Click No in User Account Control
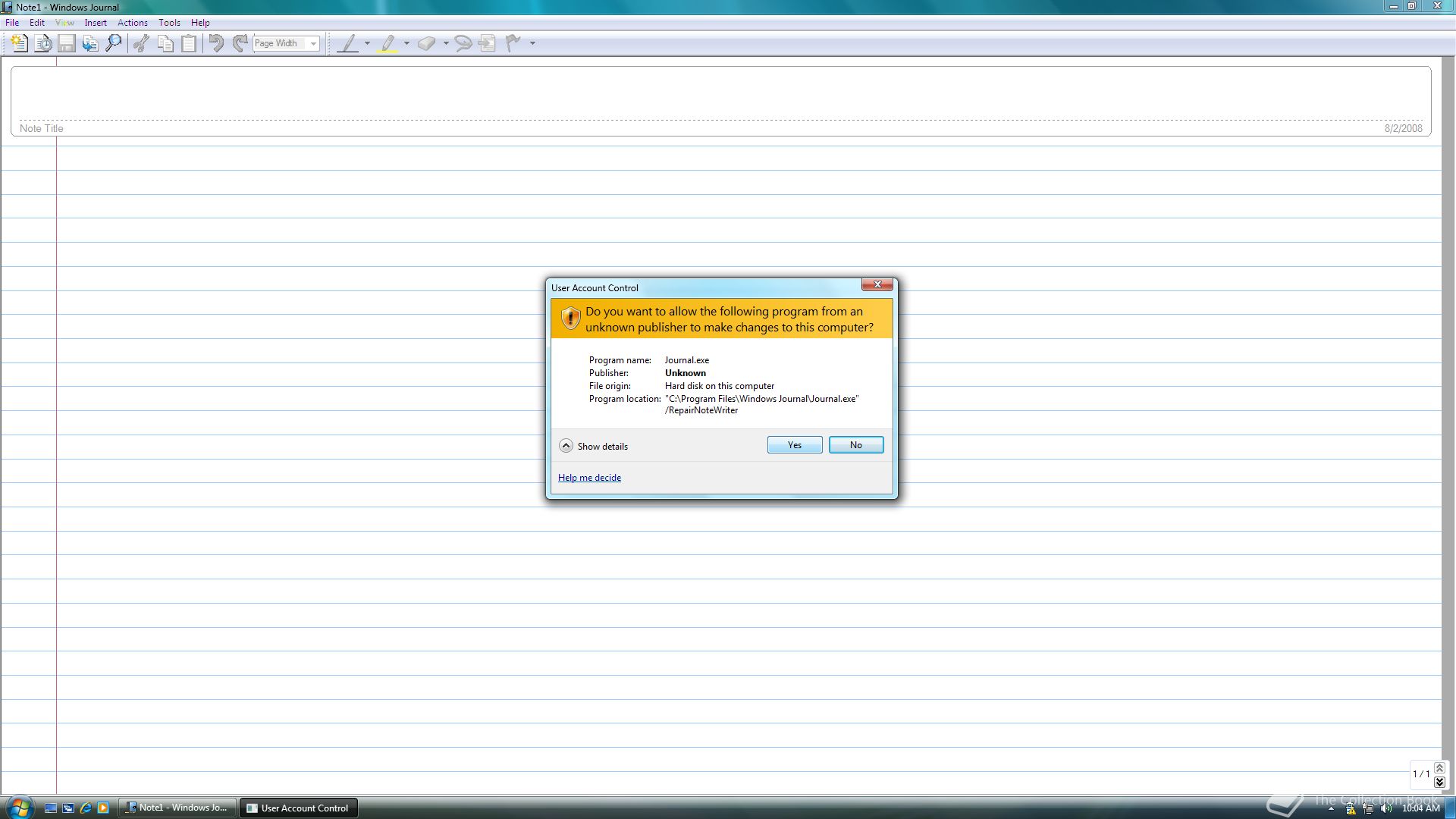The height and width of the screenshot is (819, 1456). pyautogui.click(x=856, y=445)
